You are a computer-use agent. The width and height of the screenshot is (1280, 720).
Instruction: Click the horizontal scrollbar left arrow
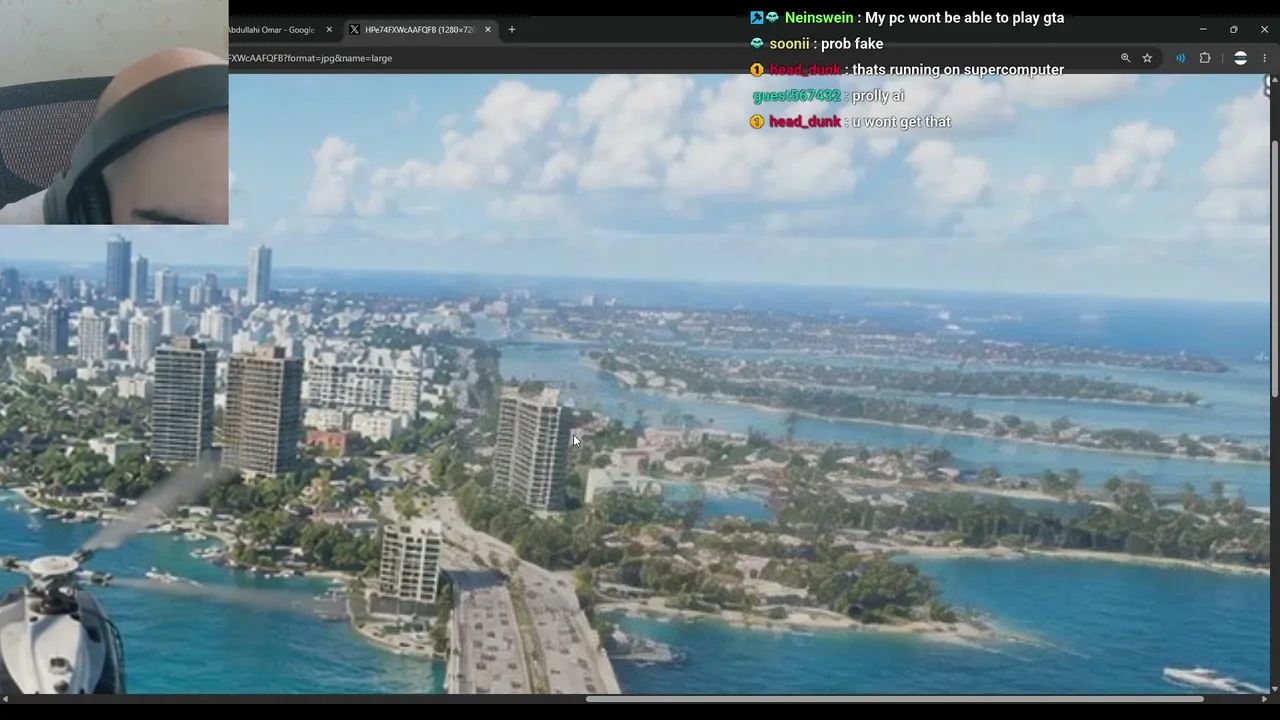point(5,699)
